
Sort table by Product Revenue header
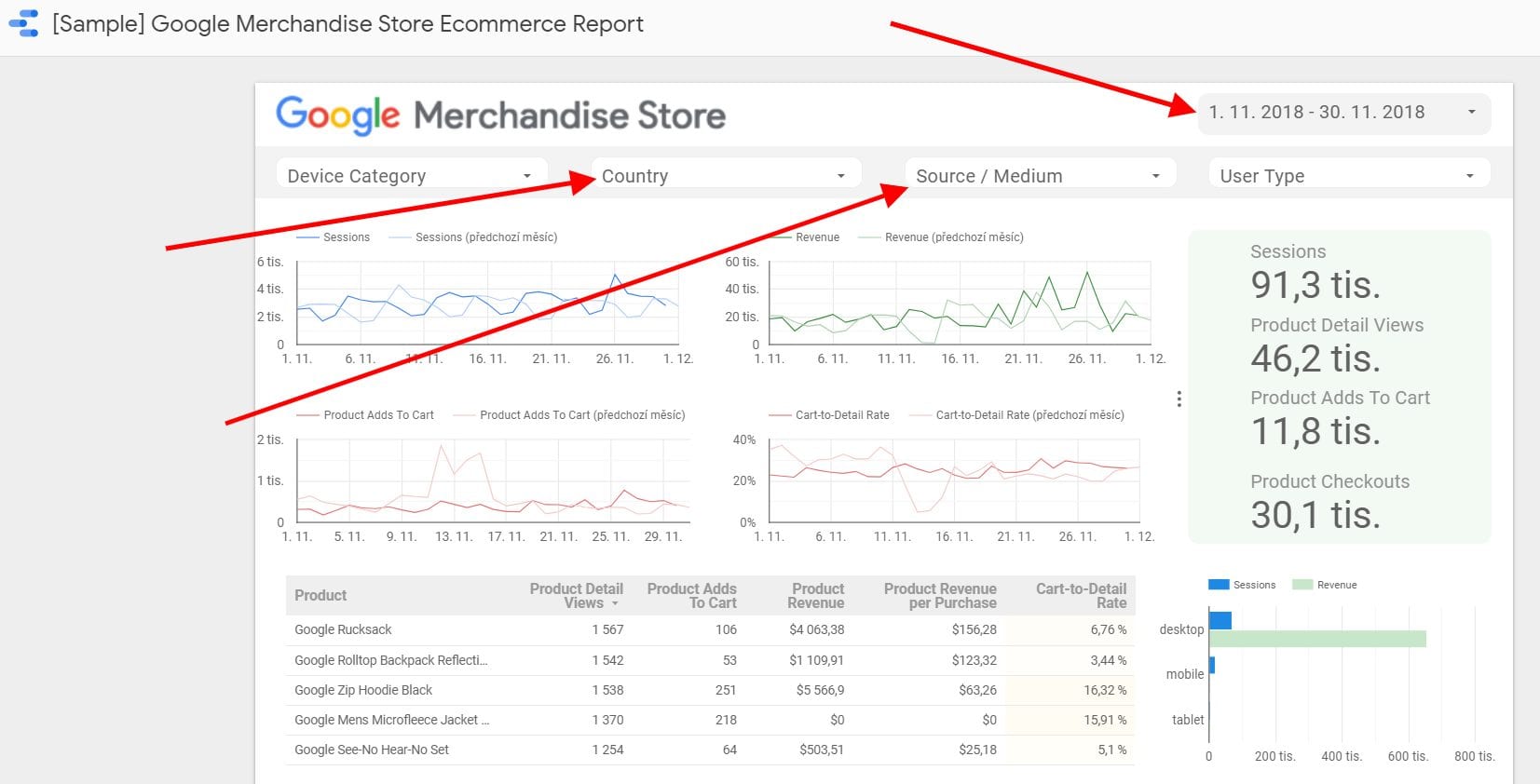pos(816,596)
